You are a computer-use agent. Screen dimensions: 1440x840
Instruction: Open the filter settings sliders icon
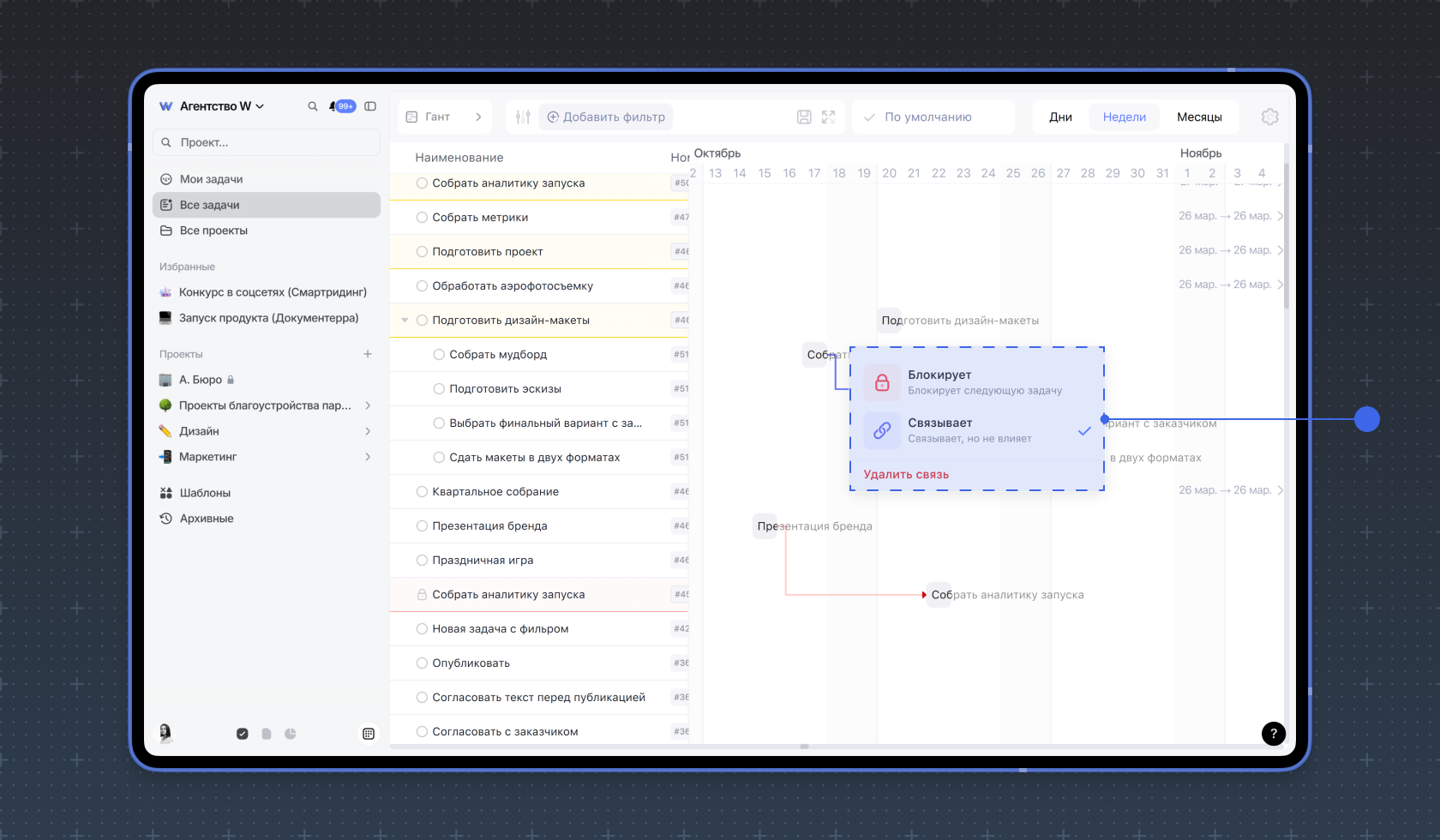click(x=523, y=117)
